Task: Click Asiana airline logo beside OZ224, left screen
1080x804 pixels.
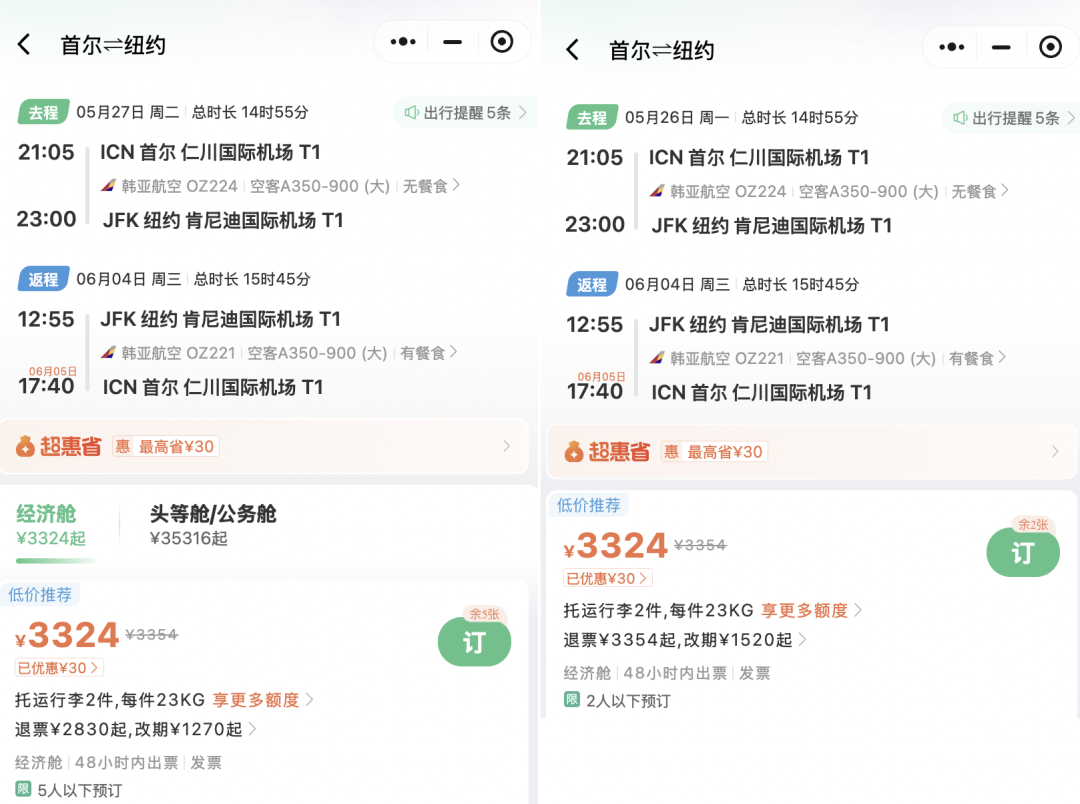Action: [x=109, y=186]
